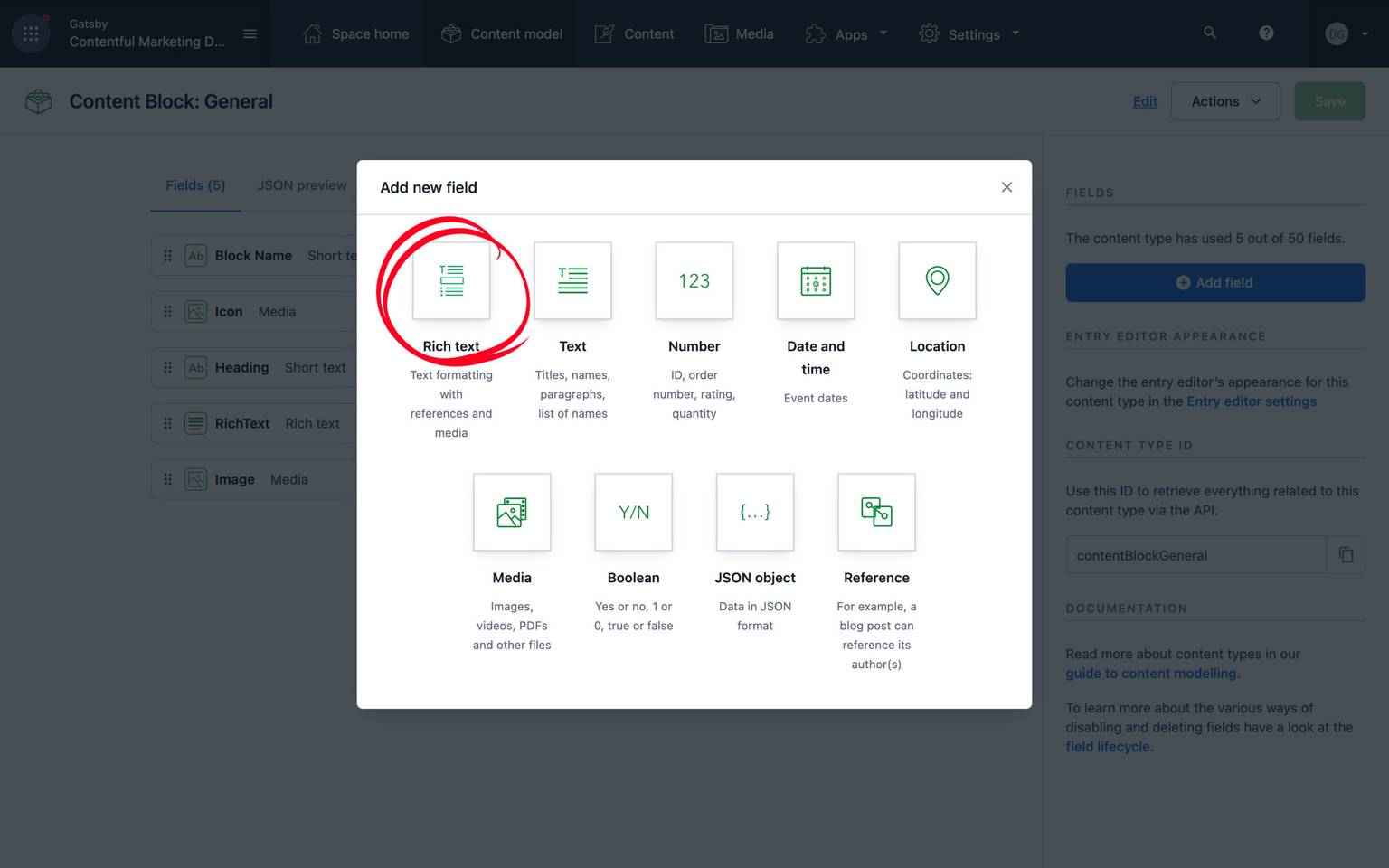Pick the Location field type

coord(937,280)
